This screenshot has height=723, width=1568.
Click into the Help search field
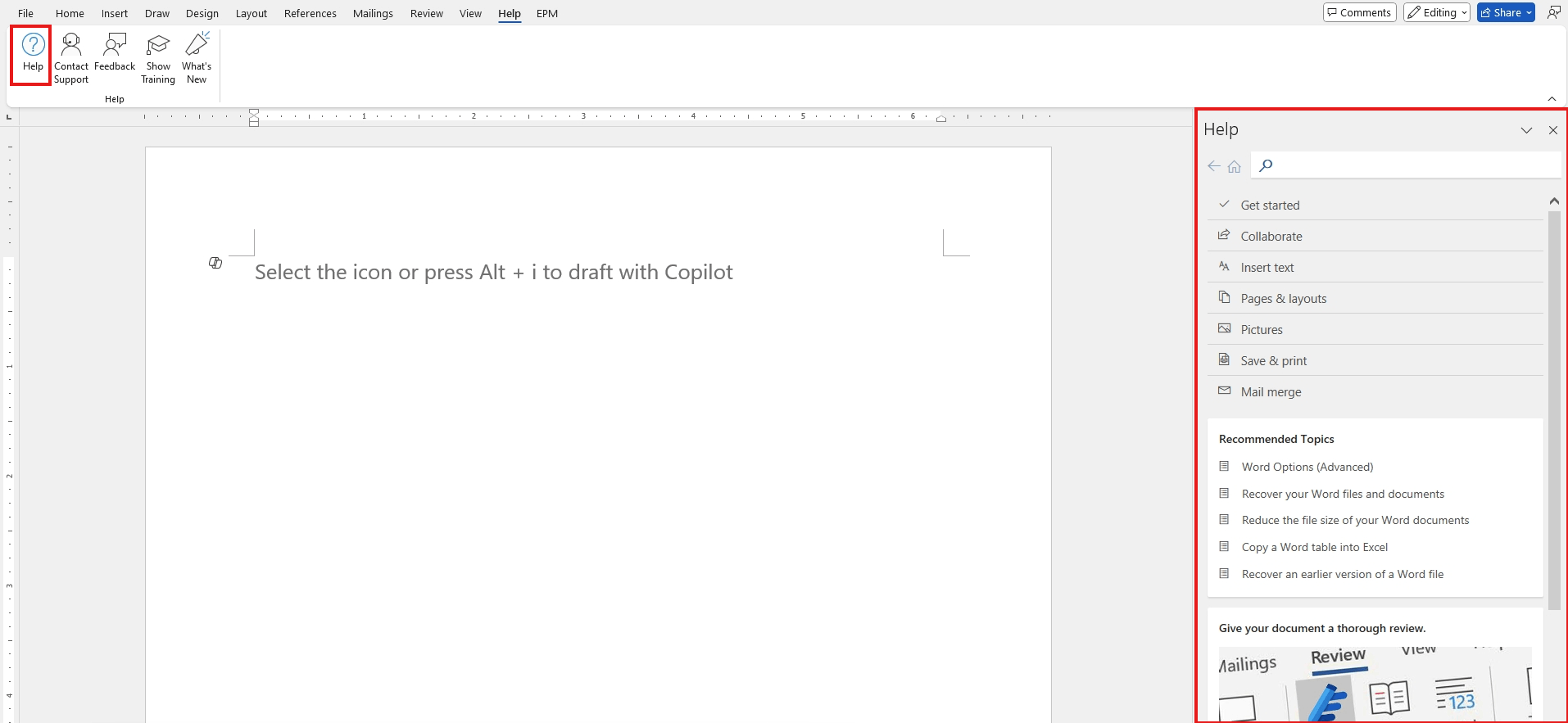(x=1406, y=165)
